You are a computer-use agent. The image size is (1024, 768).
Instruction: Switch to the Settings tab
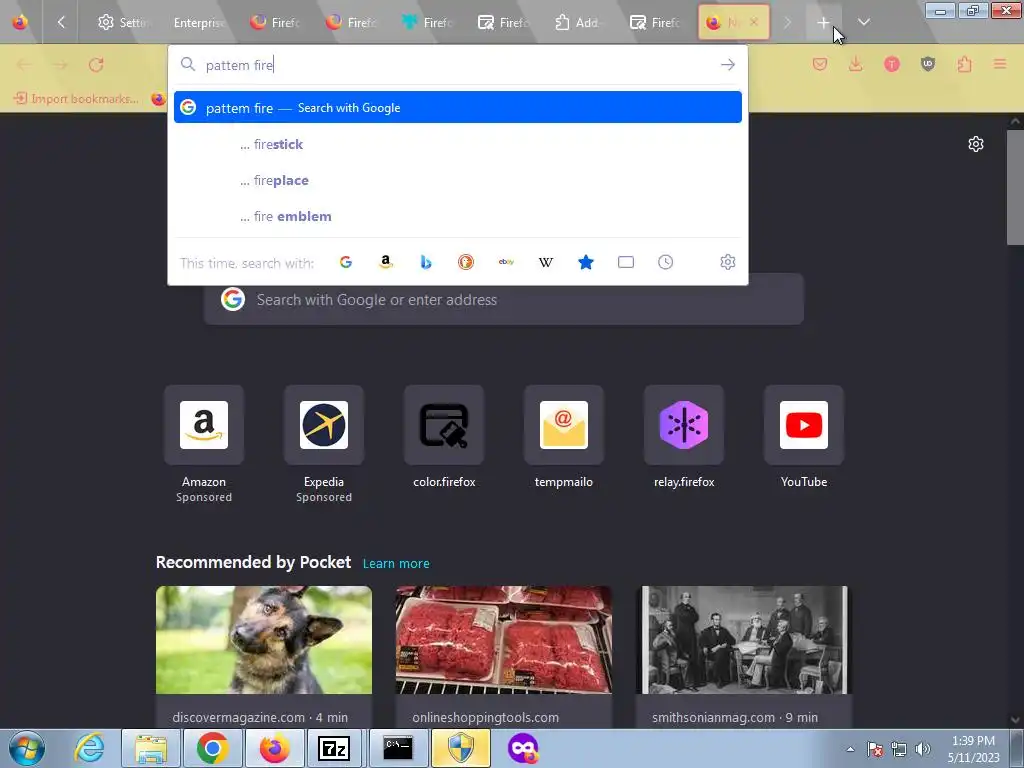point(124,22)
